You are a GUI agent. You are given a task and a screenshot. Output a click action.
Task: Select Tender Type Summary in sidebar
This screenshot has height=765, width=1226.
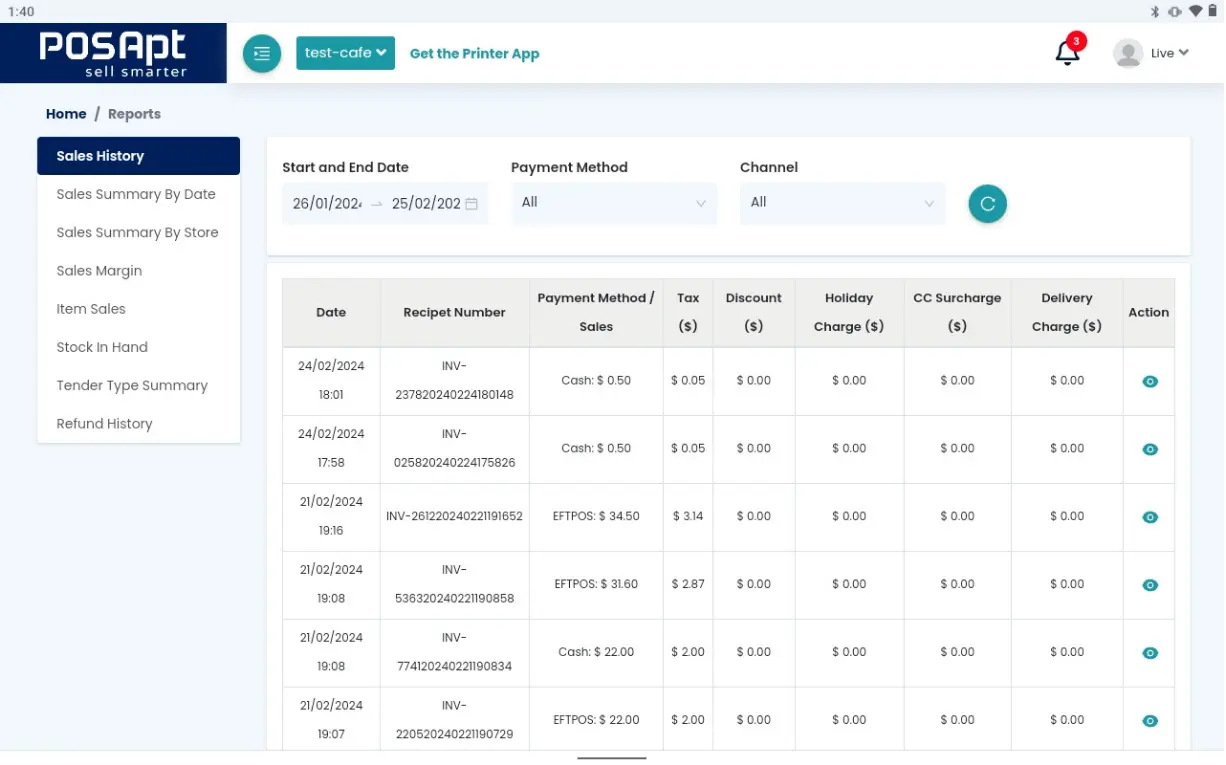tap(132, 385)
